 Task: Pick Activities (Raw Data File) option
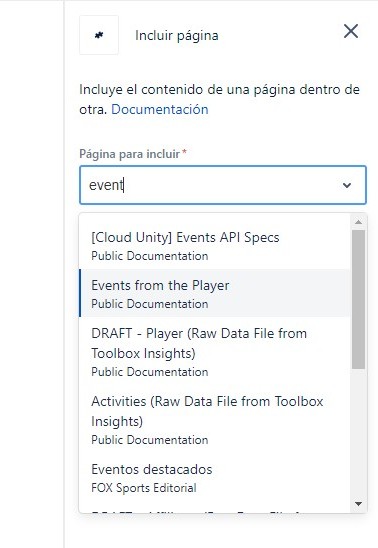click(215, 419)
